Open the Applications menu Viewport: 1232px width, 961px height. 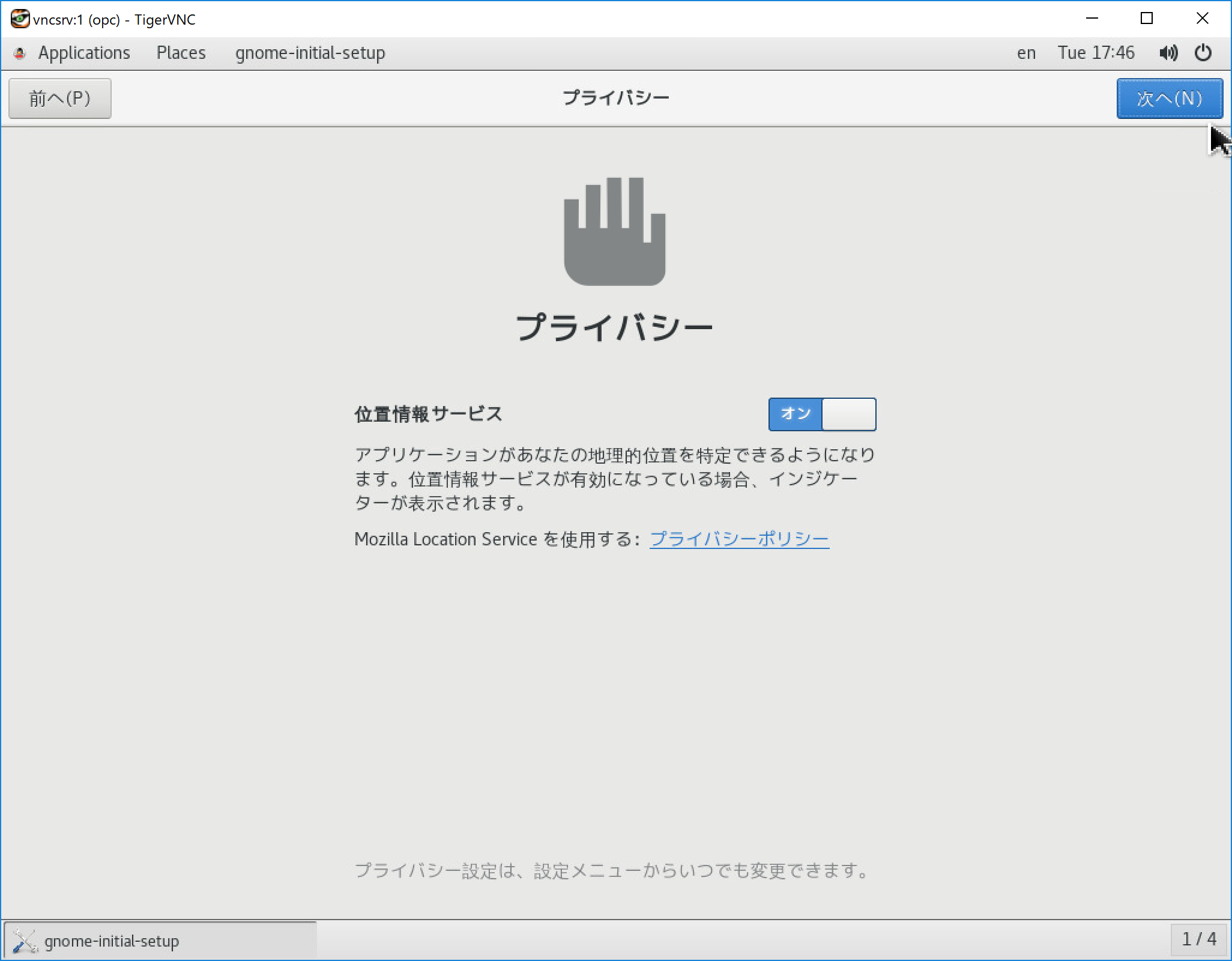pos(84,53)
